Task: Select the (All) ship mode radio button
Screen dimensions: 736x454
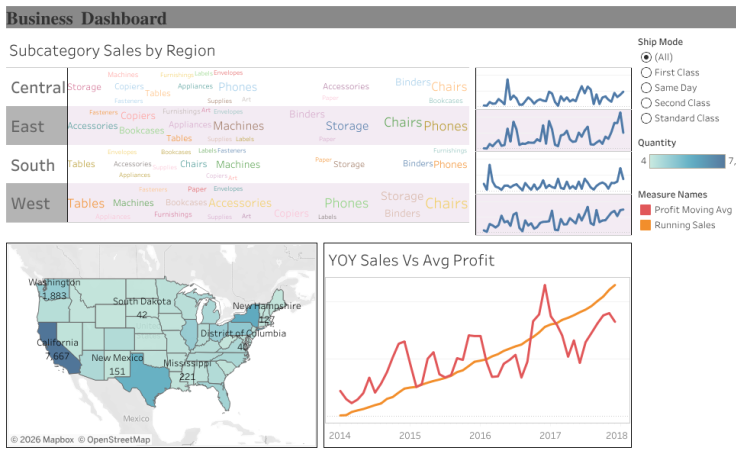Action: (x=645, y=57)
